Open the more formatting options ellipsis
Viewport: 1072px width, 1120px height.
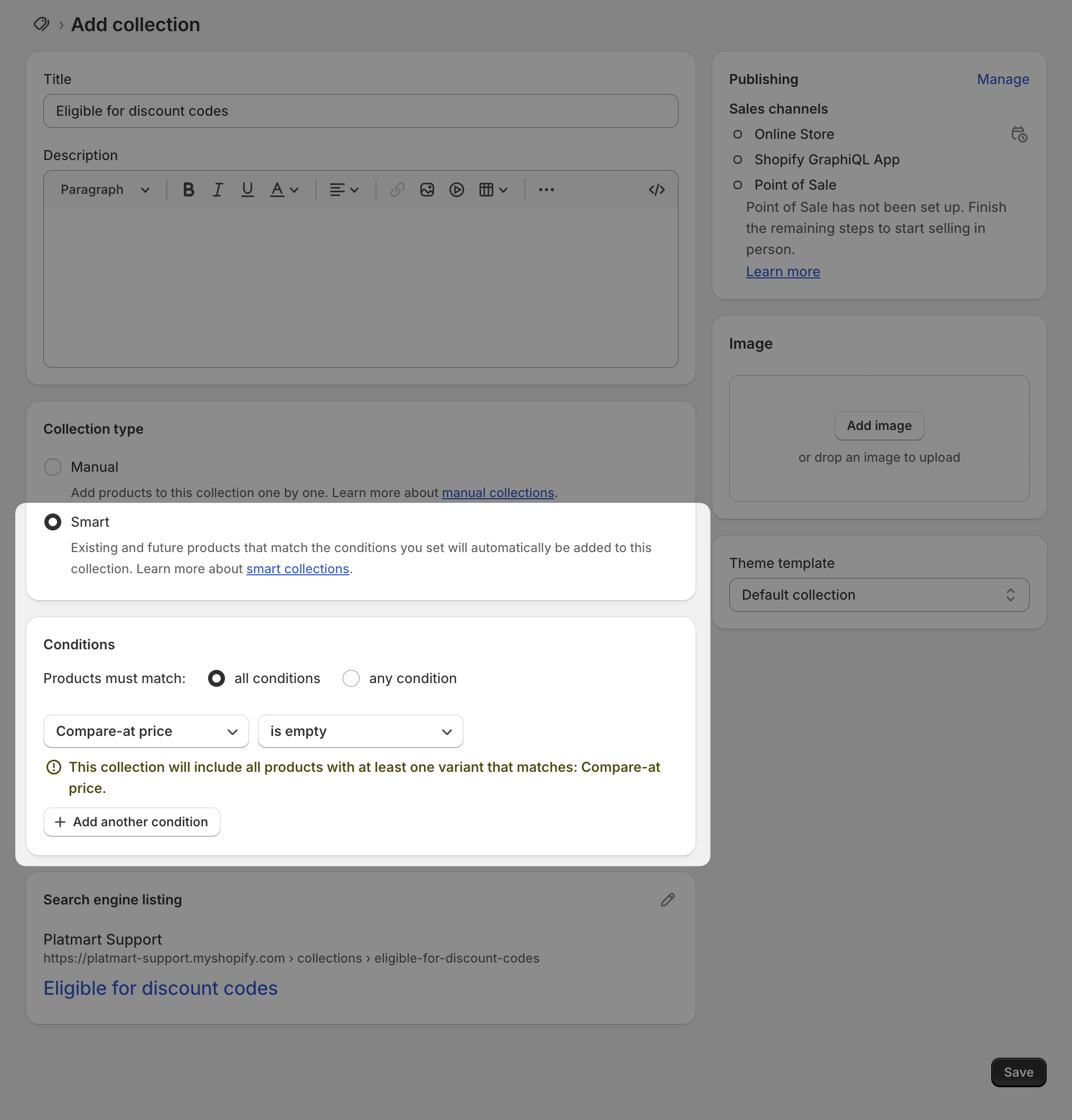coord(546,190)
